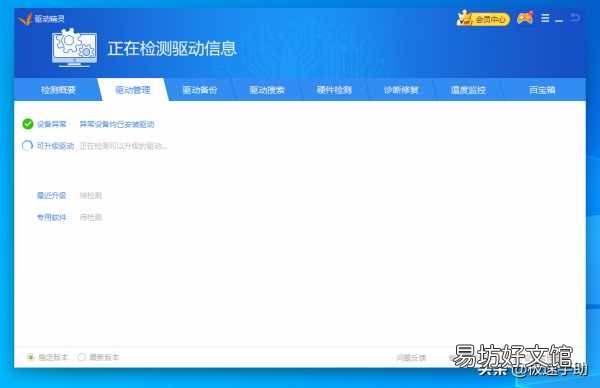Open the 诊断修复 tab
The height and width of the screenshot is (388, 600).
pyautogui.click(x=401, y=90)
